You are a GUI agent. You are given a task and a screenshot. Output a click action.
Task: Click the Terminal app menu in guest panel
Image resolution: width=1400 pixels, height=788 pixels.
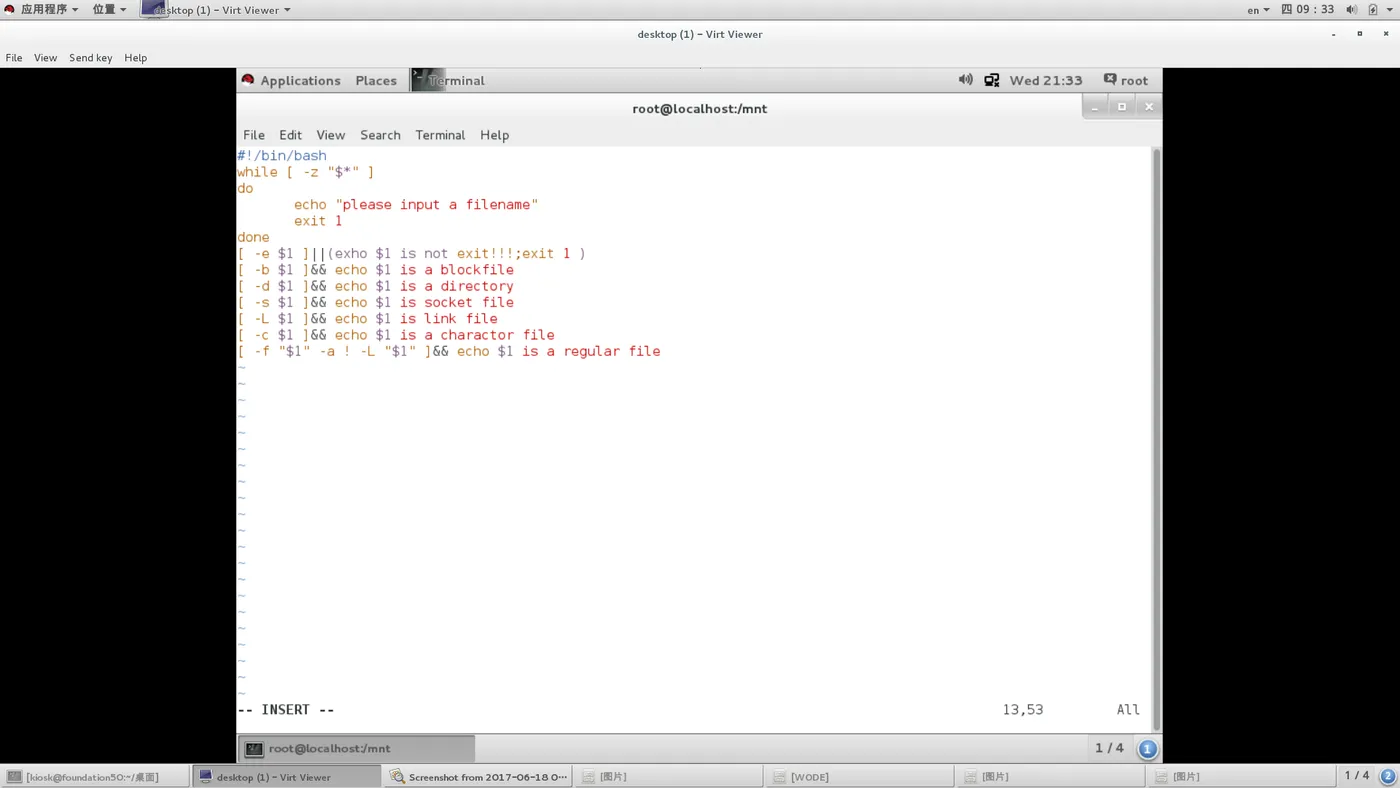[449, 81]
